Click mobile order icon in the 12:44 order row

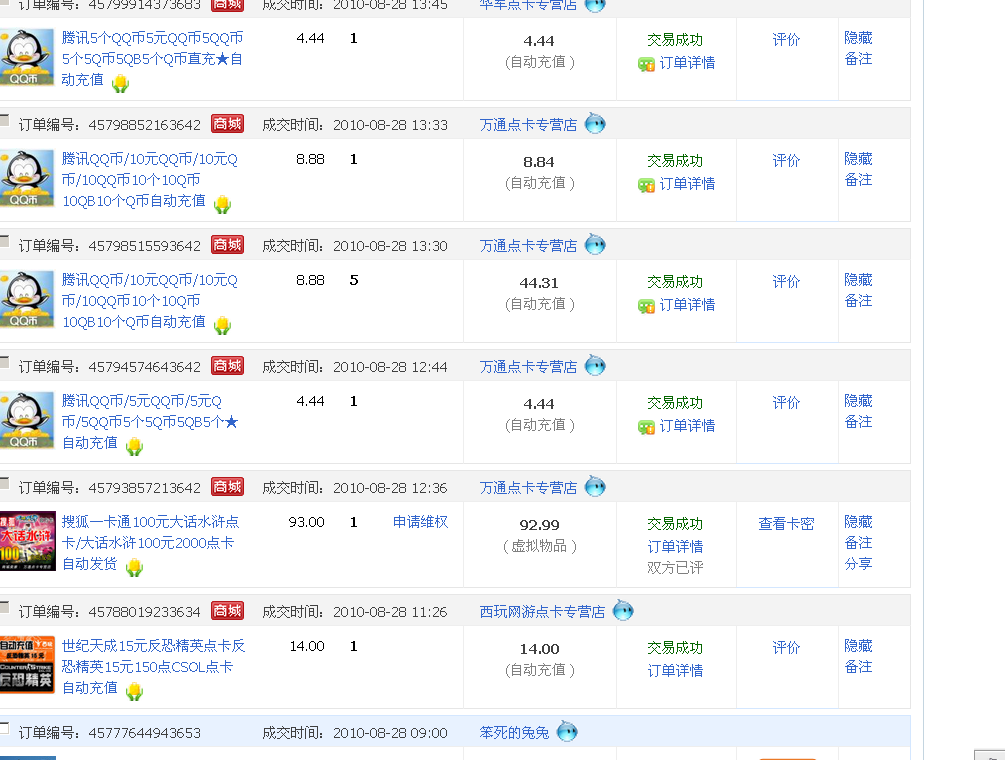coord(646,427)
